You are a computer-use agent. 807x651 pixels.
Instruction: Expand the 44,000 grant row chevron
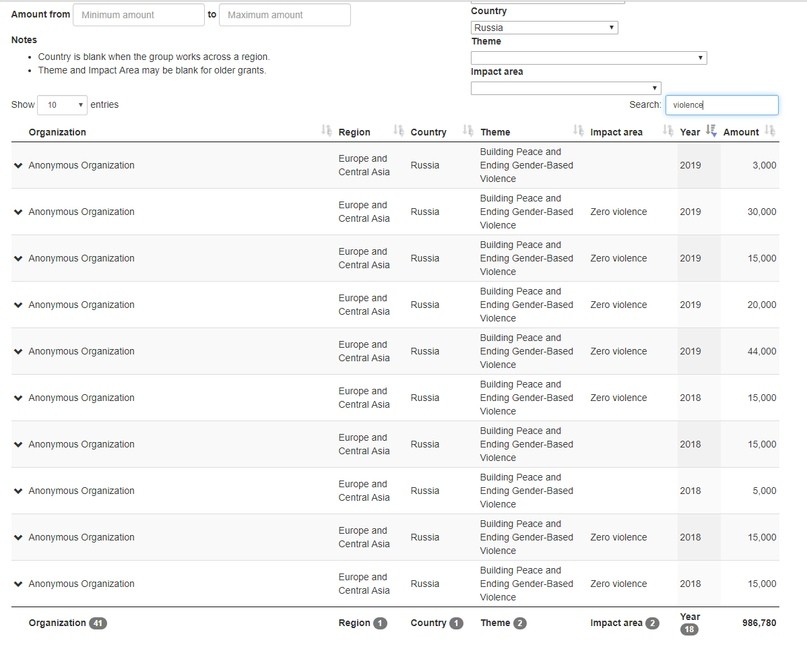pos(18,352)
